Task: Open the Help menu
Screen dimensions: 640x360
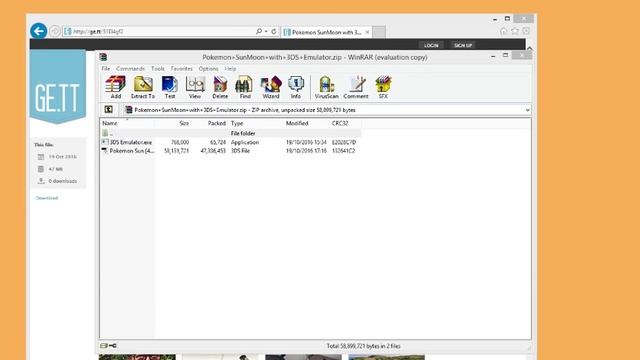Action: coord(230,69)
